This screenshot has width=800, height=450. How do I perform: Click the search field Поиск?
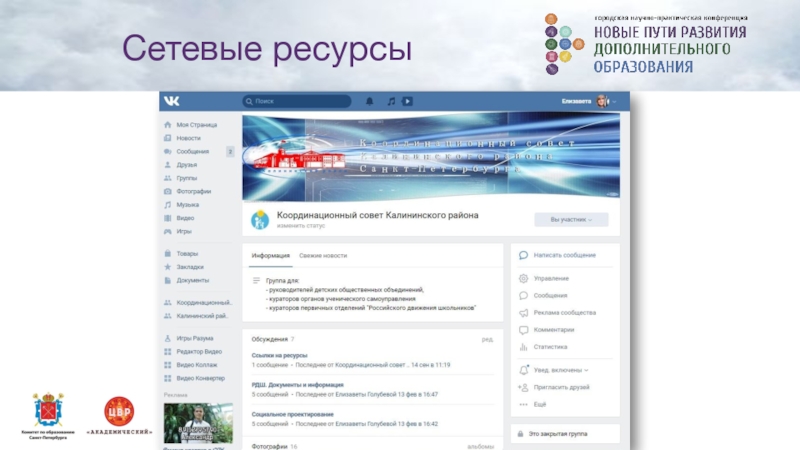[297, 101]
